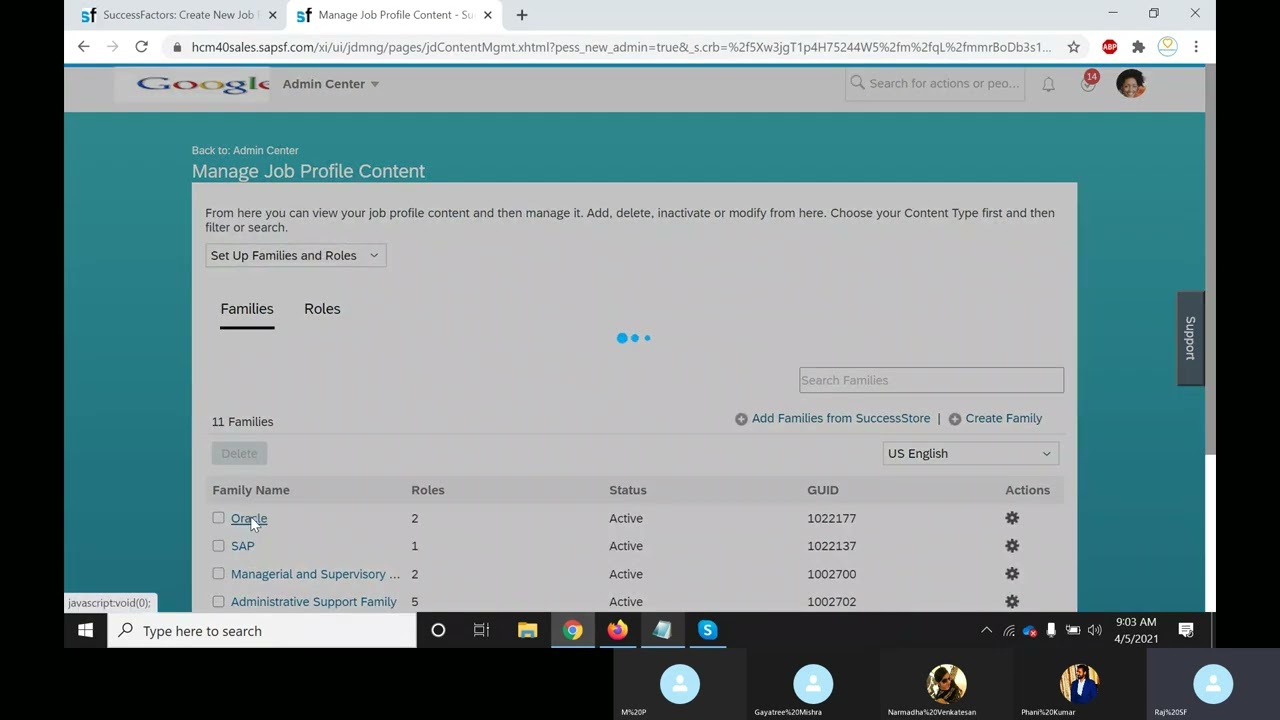Close the Manage Job Profile Content tab
This screenshot has height=720, width=1280.
point(488,15)
